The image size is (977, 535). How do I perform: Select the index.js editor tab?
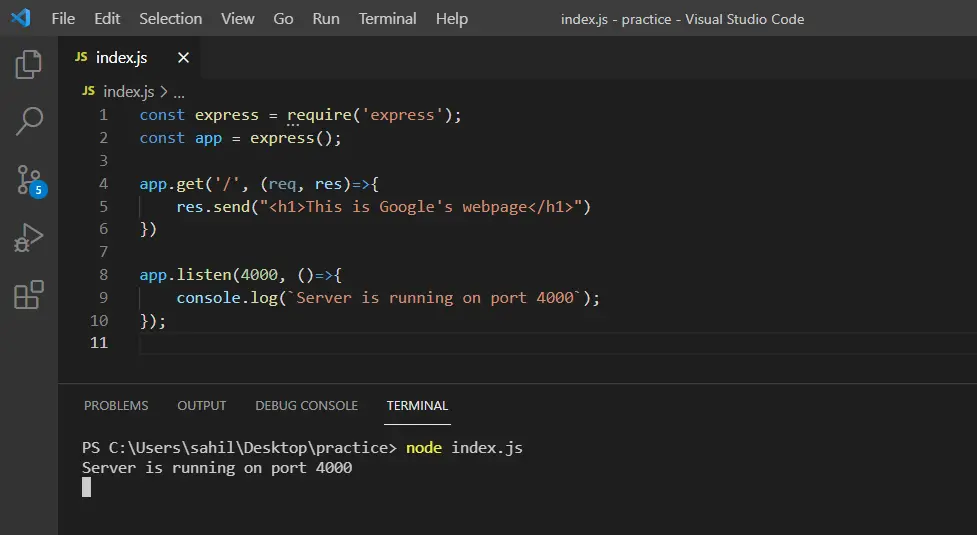[130, 57]
